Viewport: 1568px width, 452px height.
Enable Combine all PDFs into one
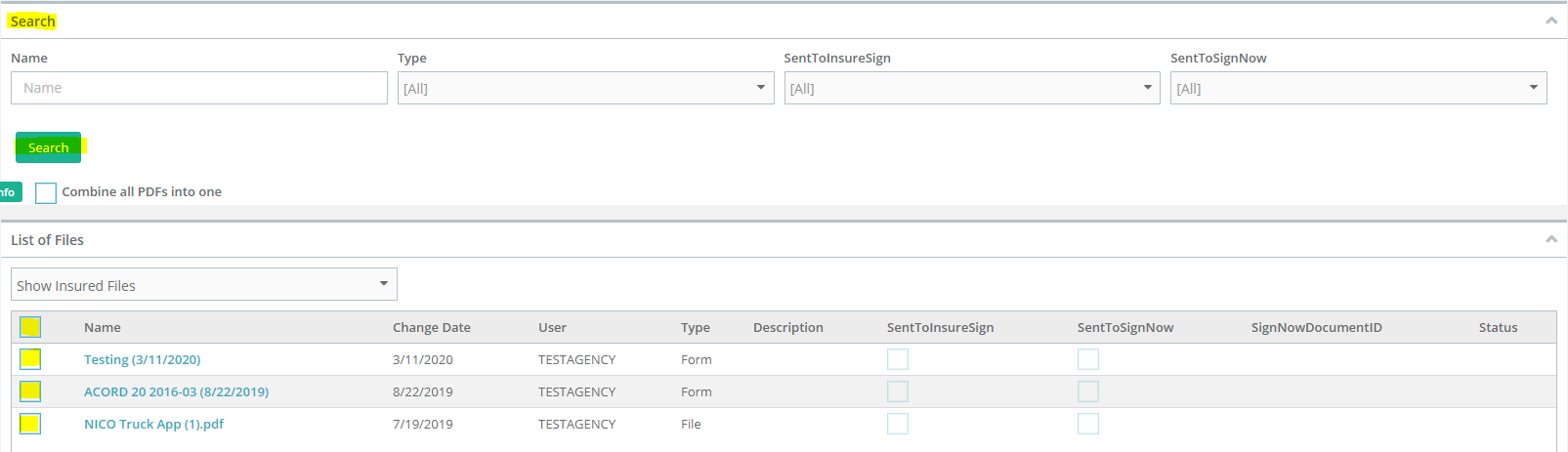click(46, 192)
